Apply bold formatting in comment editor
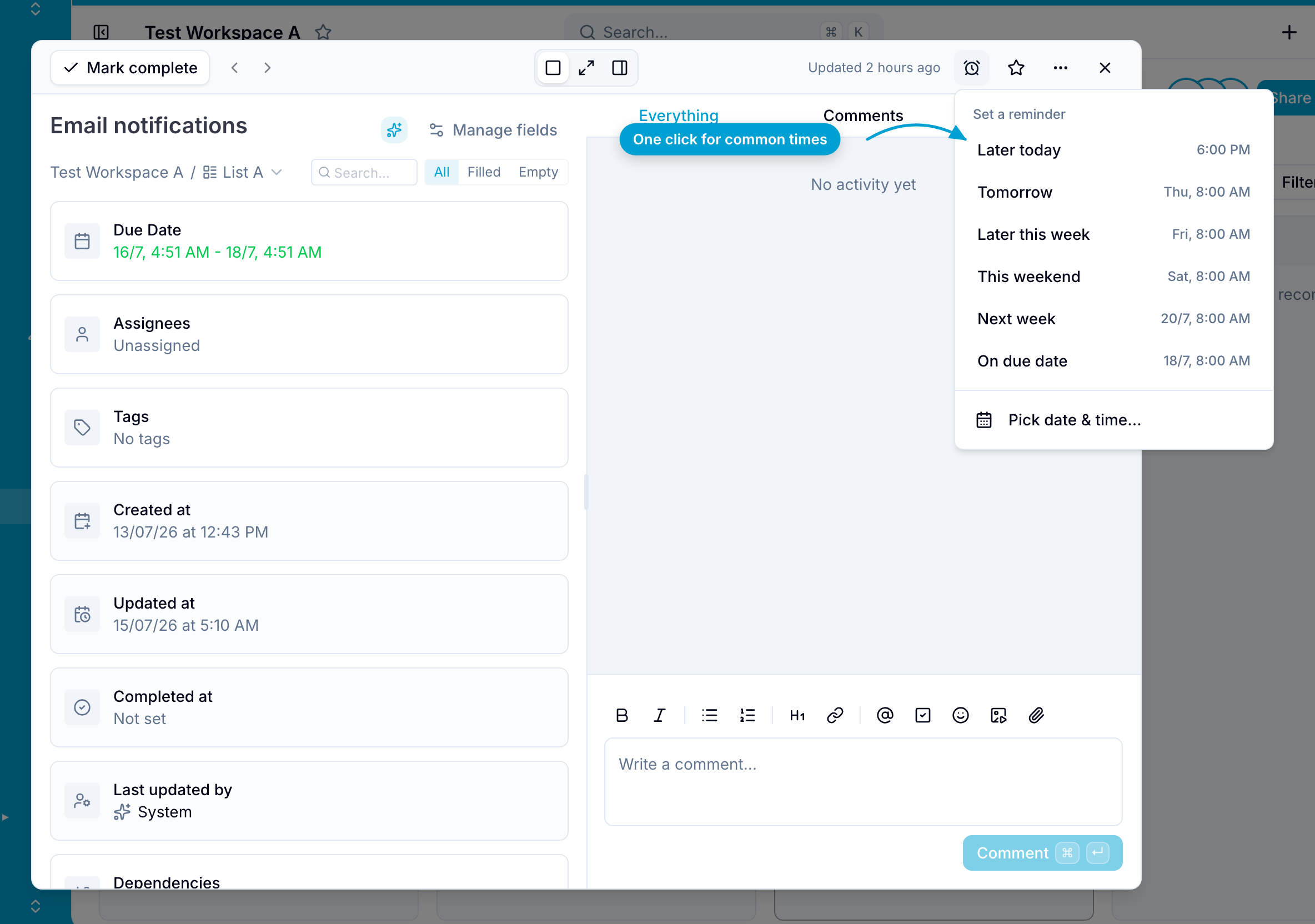1315x924 pixels. 622,715
